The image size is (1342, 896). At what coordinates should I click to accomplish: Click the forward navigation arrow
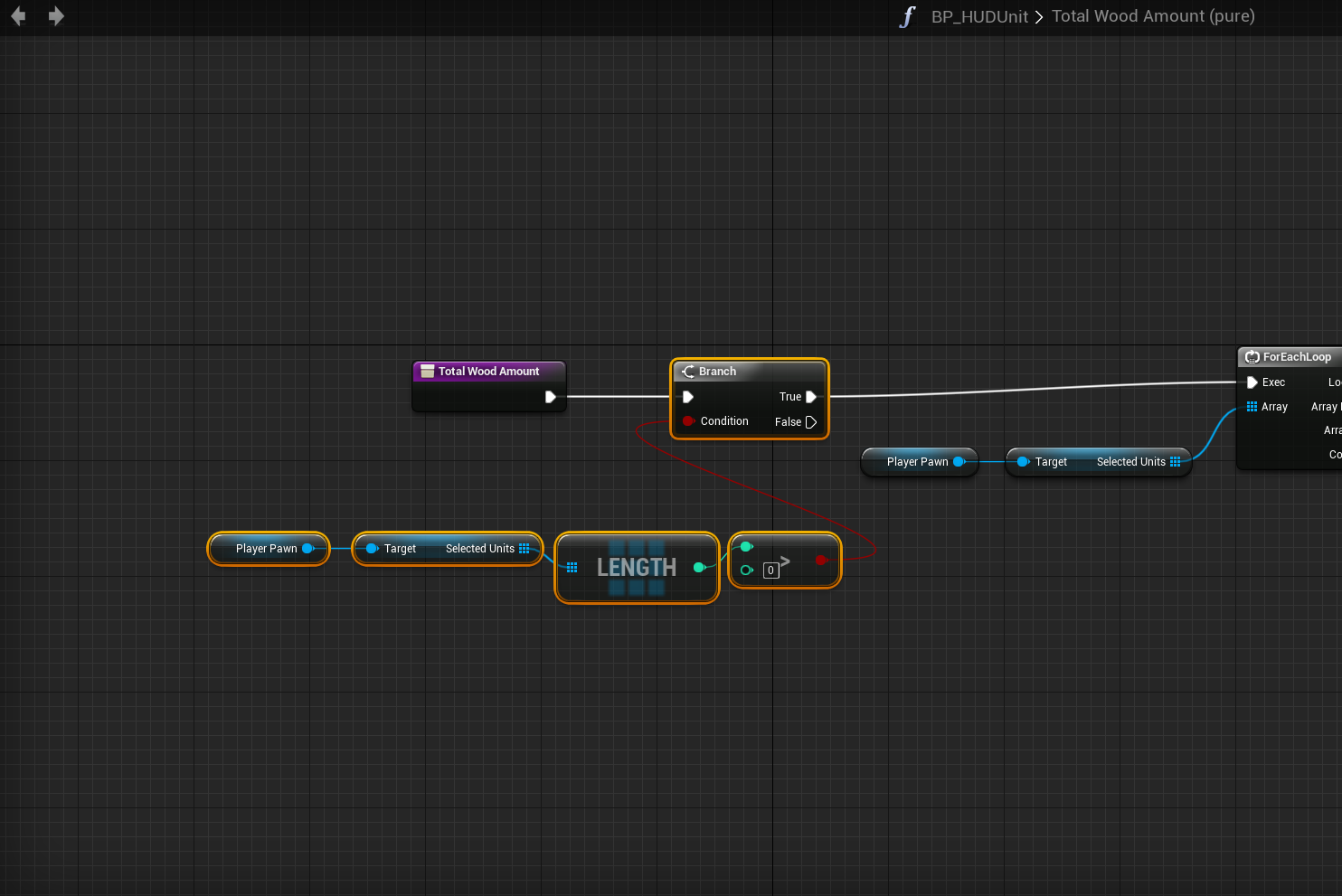point(56,16)
